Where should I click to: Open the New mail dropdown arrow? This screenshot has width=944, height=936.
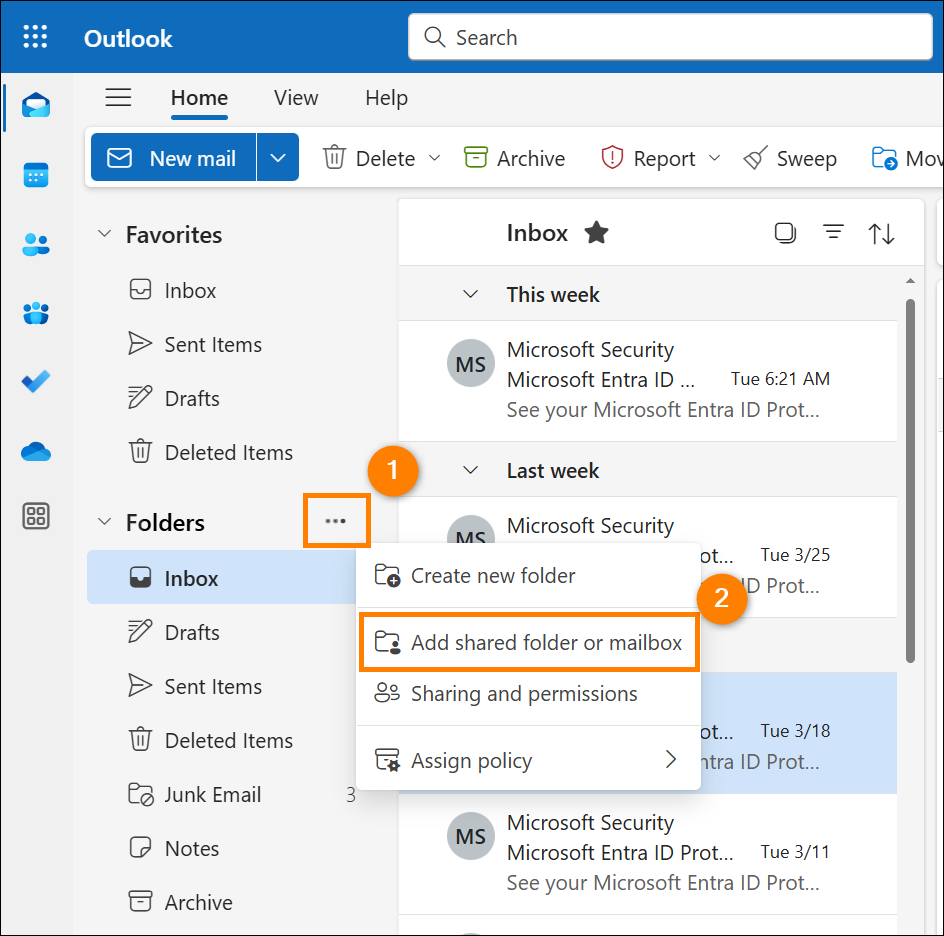[x=278, y=158]
